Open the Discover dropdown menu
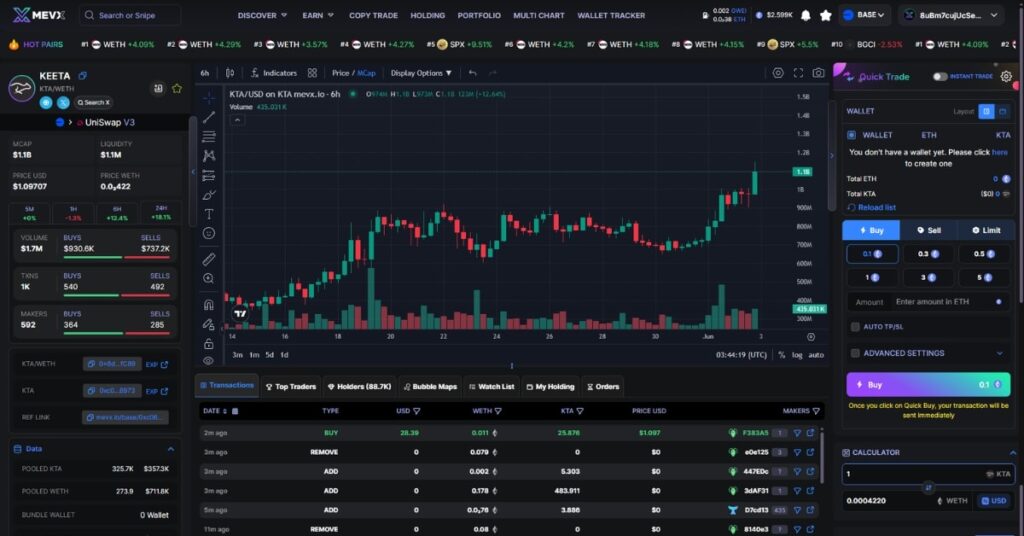Image resolution: width=1024 pixels, height=536 pixels. click(262, 15)
